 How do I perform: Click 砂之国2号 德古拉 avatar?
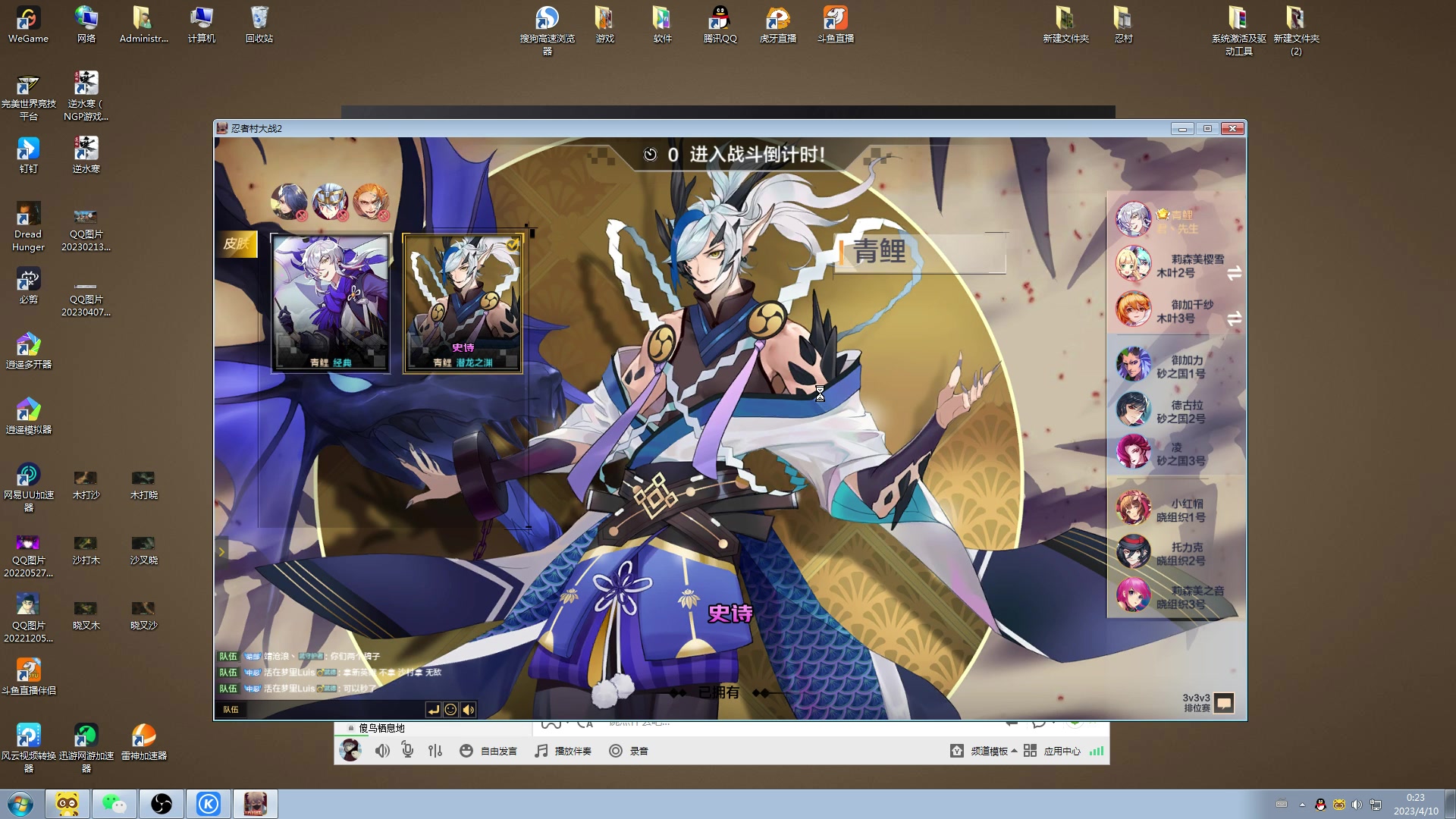click(1133, 409)
